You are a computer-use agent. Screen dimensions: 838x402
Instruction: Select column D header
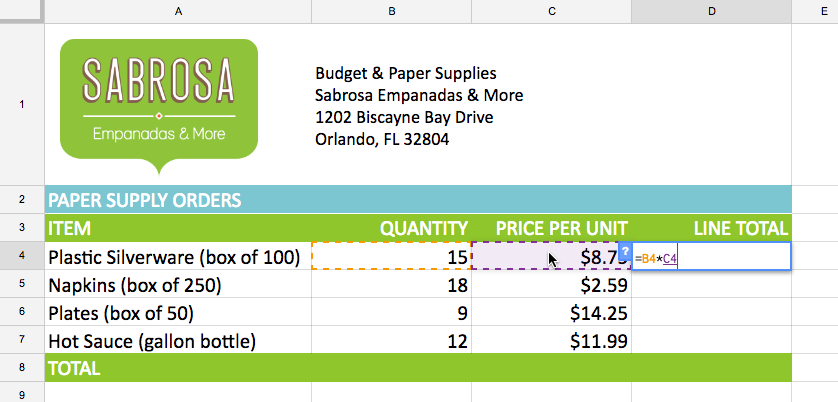pyautogui.click(x=711, y=11)
